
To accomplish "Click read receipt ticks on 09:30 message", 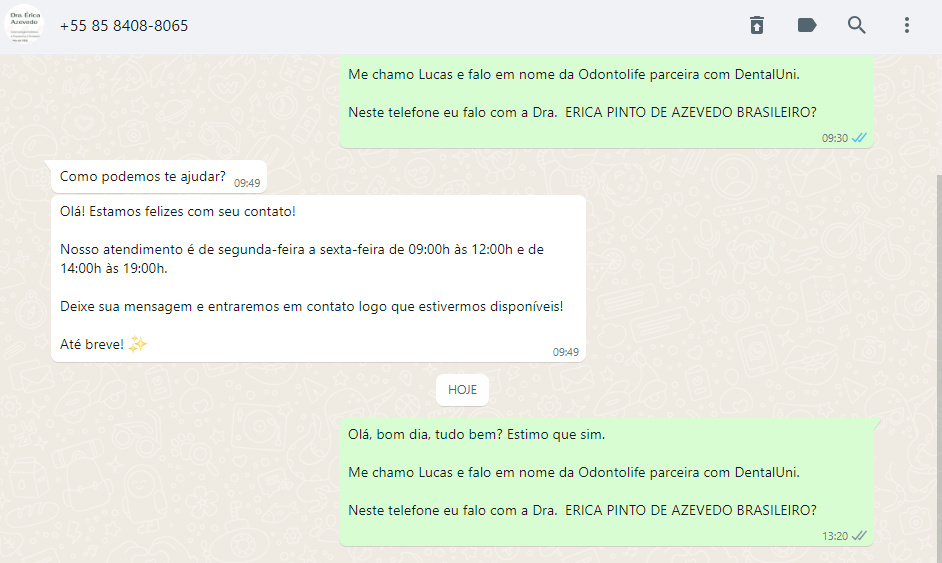I will [859, 138].
